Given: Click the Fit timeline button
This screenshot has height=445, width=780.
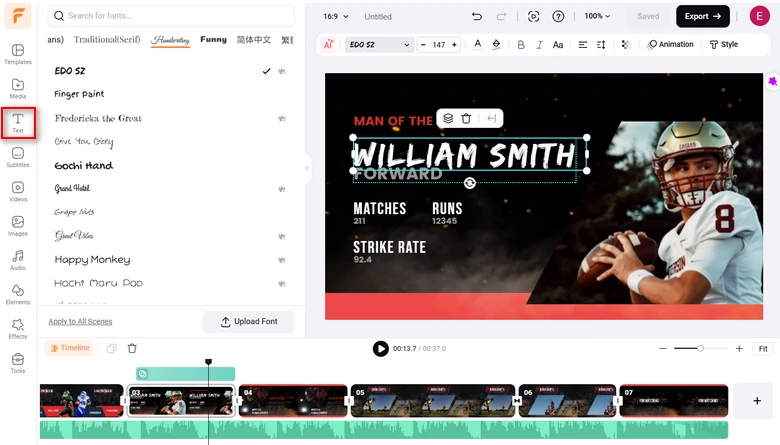Looking at the screenshot, I should [x=763, y=349].
